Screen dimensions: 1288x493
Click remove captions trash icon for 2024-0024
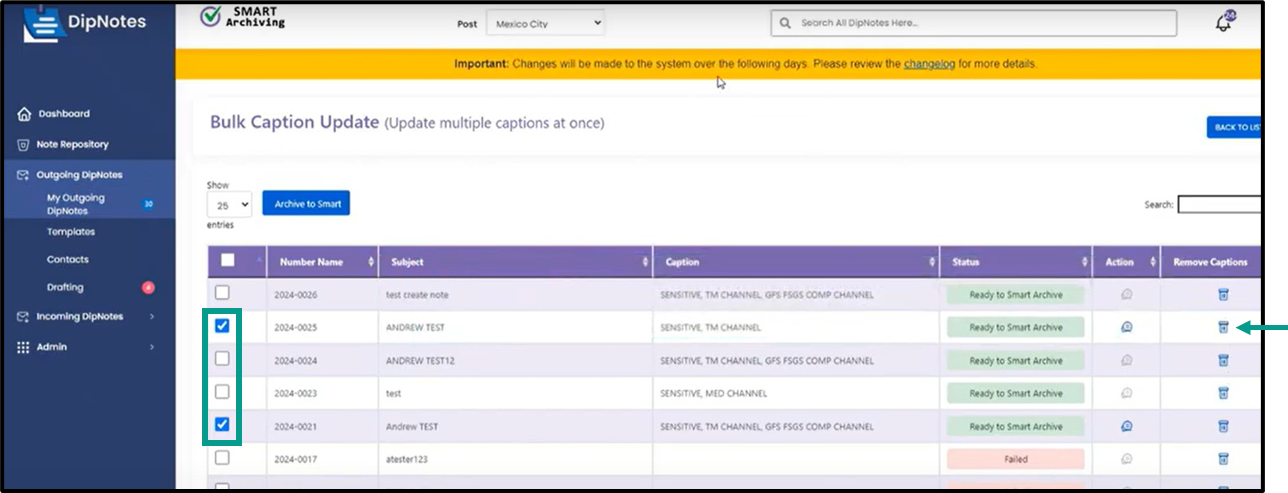pyautogui.click(x=1223, y=360)
